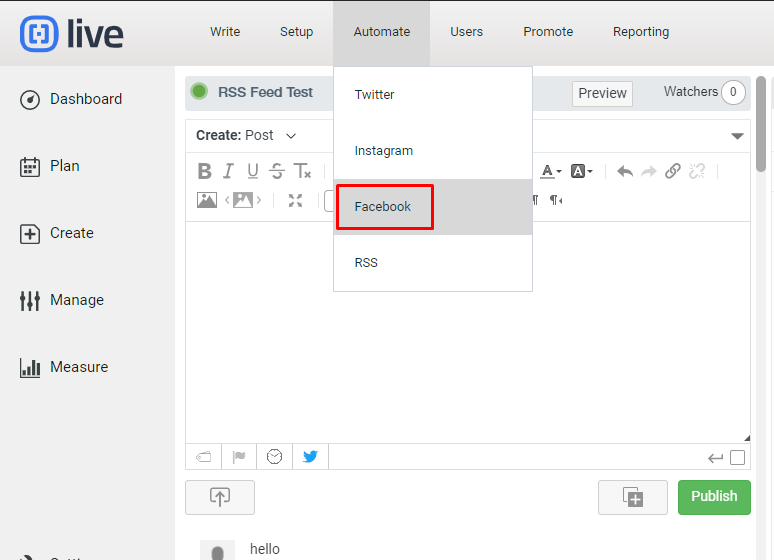The image size is (774, 560).
Task: Open the Measure chart section
Action: coord(64,367)
